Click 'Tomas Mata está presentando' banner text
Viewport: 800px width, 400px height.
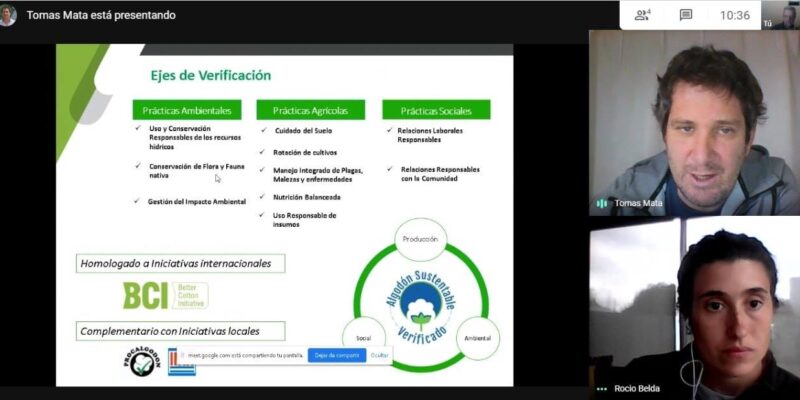click(101, 15)
